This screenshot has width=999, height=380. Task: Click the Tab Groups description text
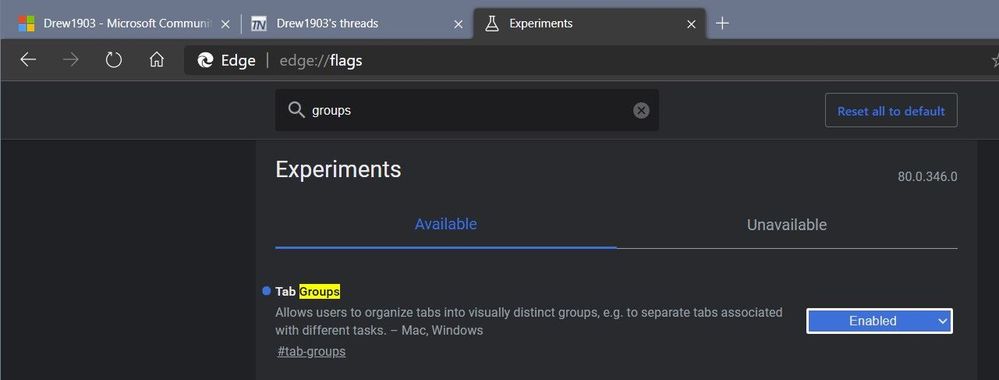(529, 321)
